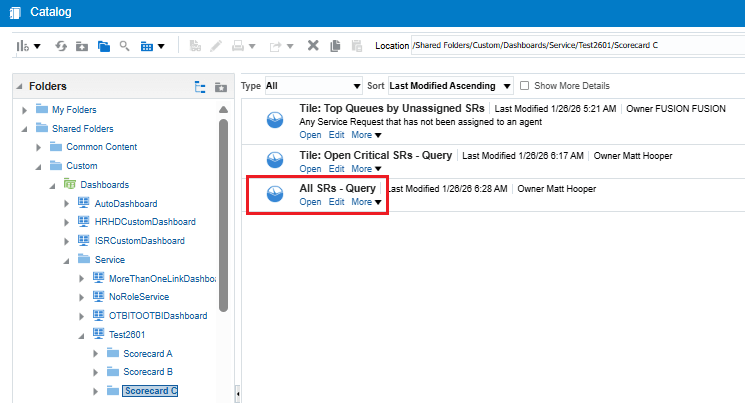Click the Show Favorites folder icon

pyautogui.click(x=220, y=87)
